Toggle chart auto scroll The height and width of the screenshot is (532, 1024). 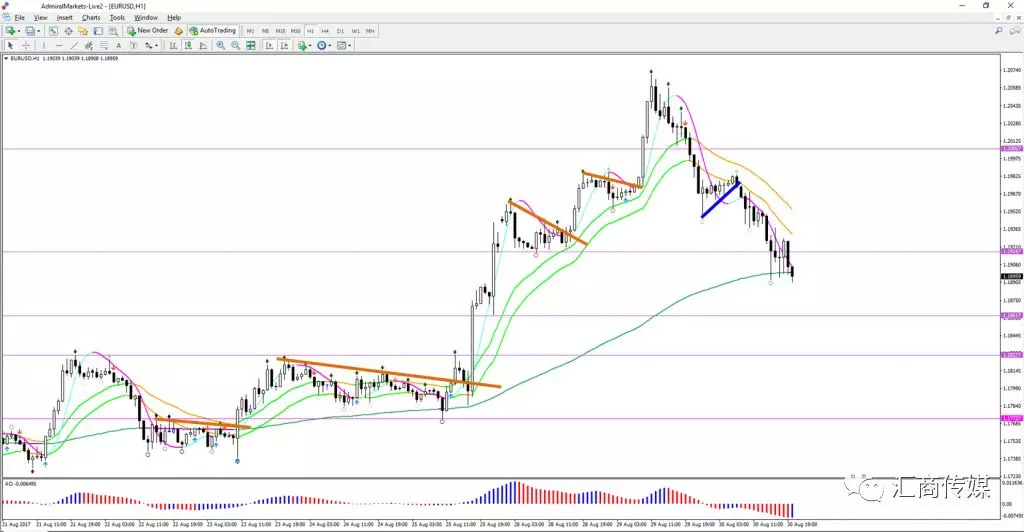269,46
